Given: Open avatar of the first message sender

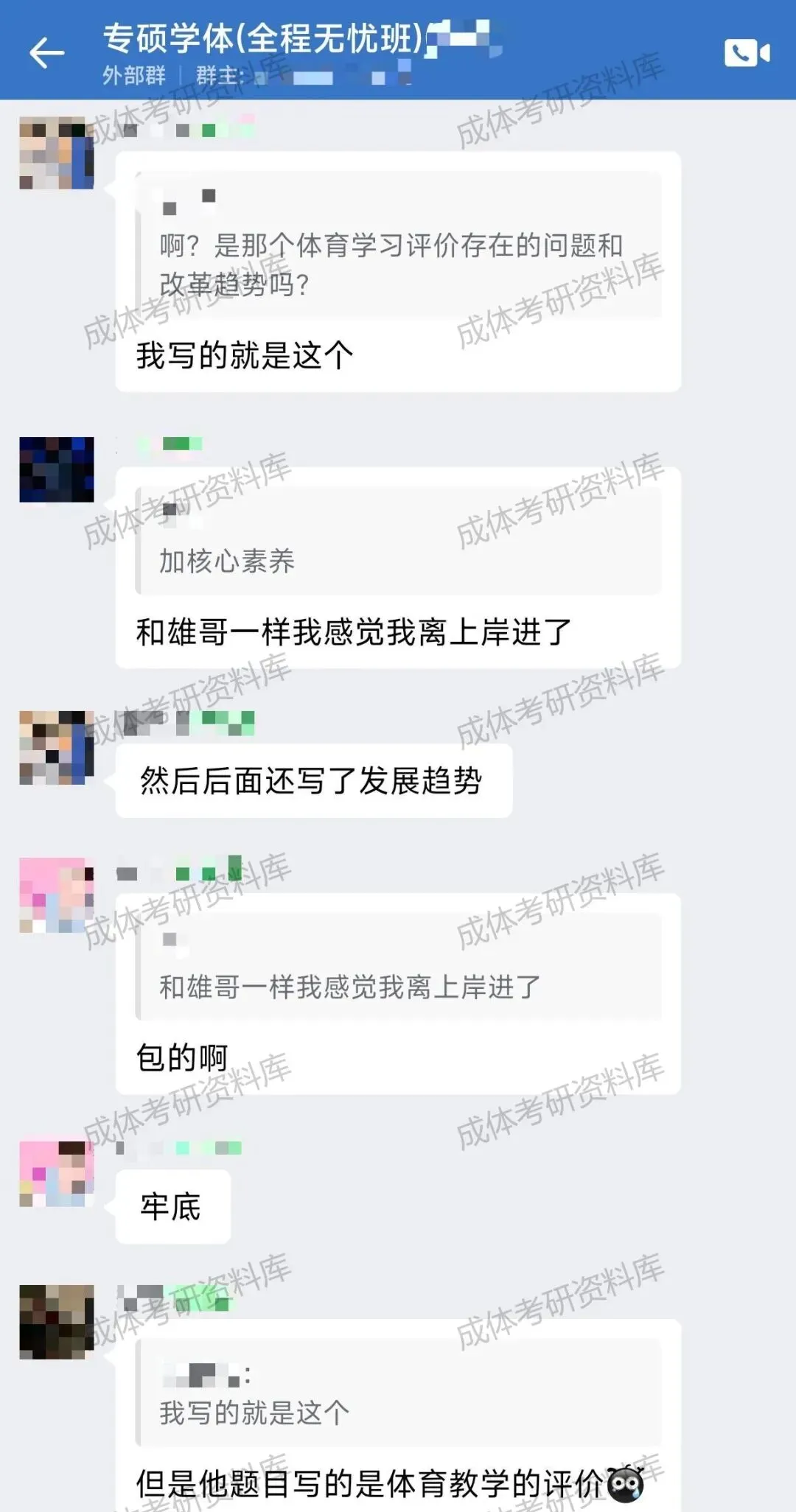Looking at the screenshot, I should [57, 153].
